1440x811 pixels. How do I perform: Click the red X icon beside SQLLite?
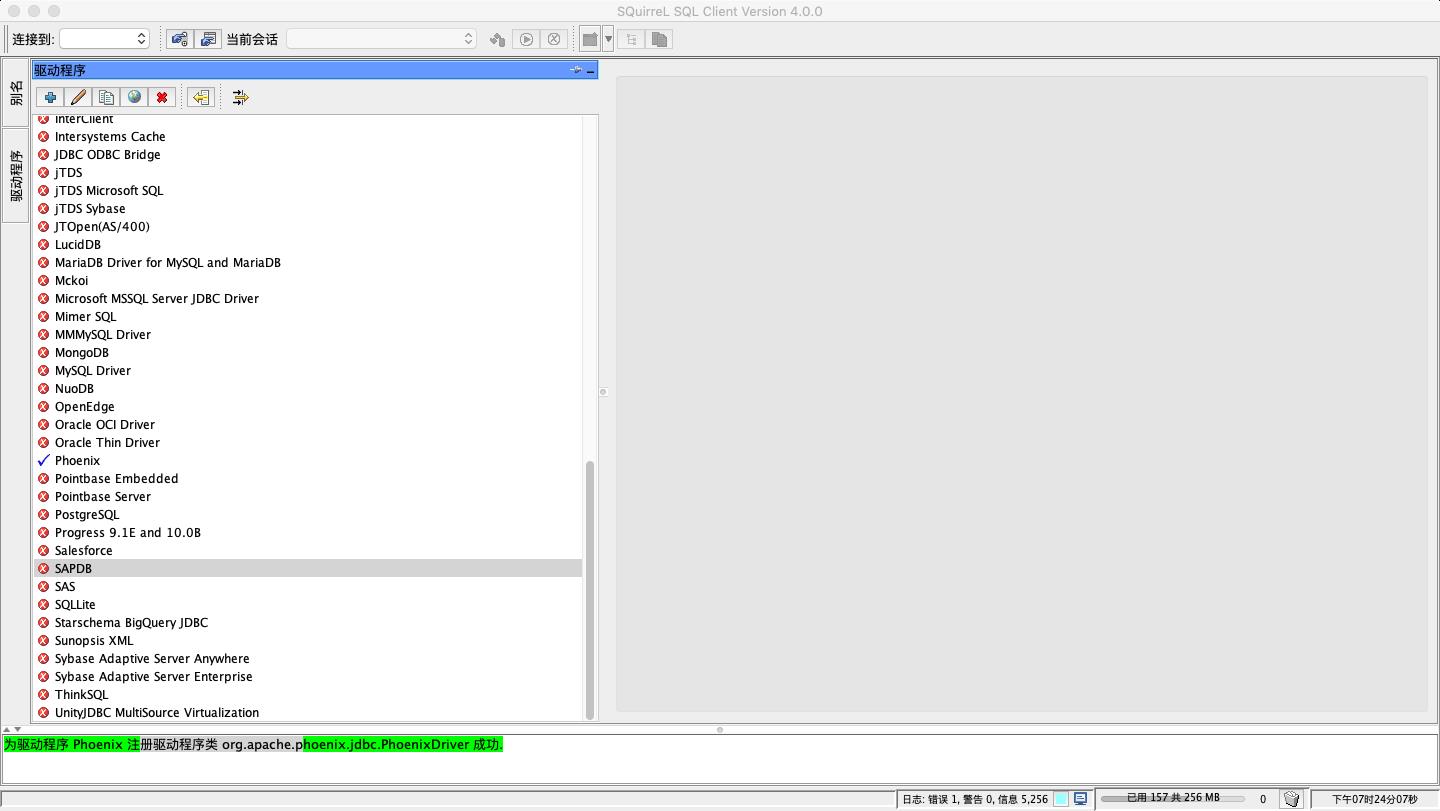point(43,604)
